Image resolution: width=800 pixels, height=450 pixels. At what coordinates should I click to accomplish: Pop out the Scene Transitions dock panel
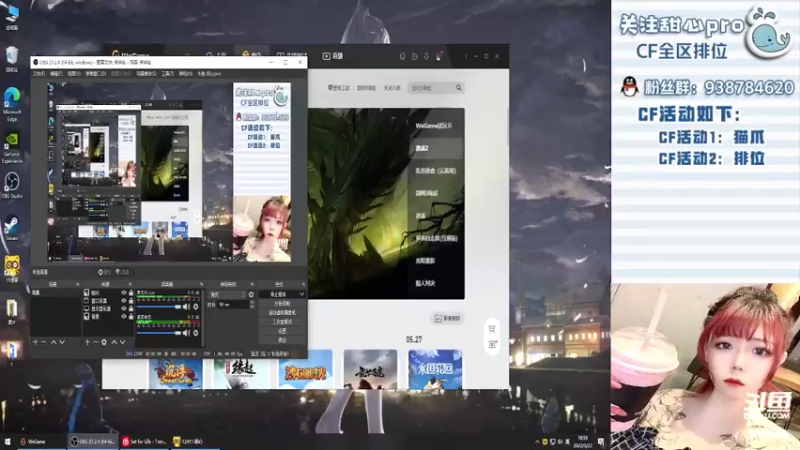click(x=252, y=284)
